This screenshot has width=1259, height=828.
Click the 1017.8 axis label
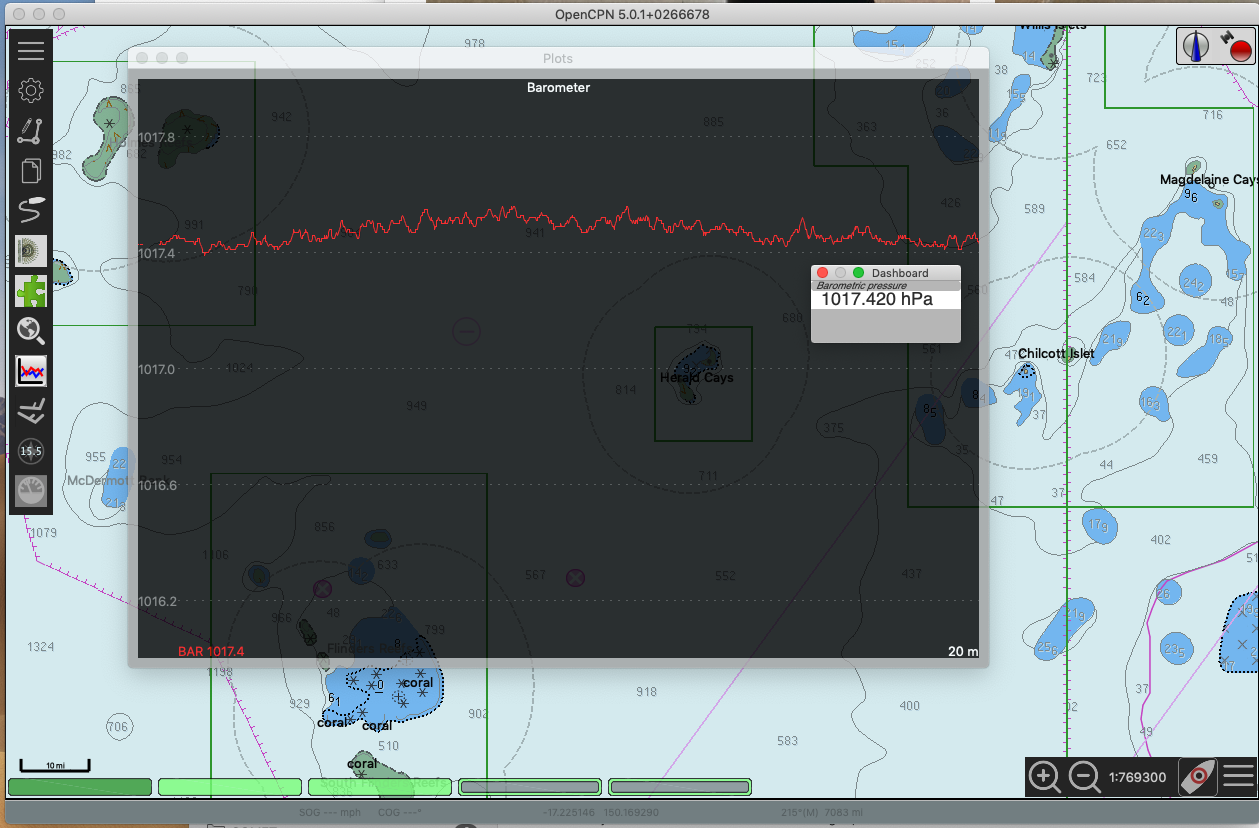point(156,138)
